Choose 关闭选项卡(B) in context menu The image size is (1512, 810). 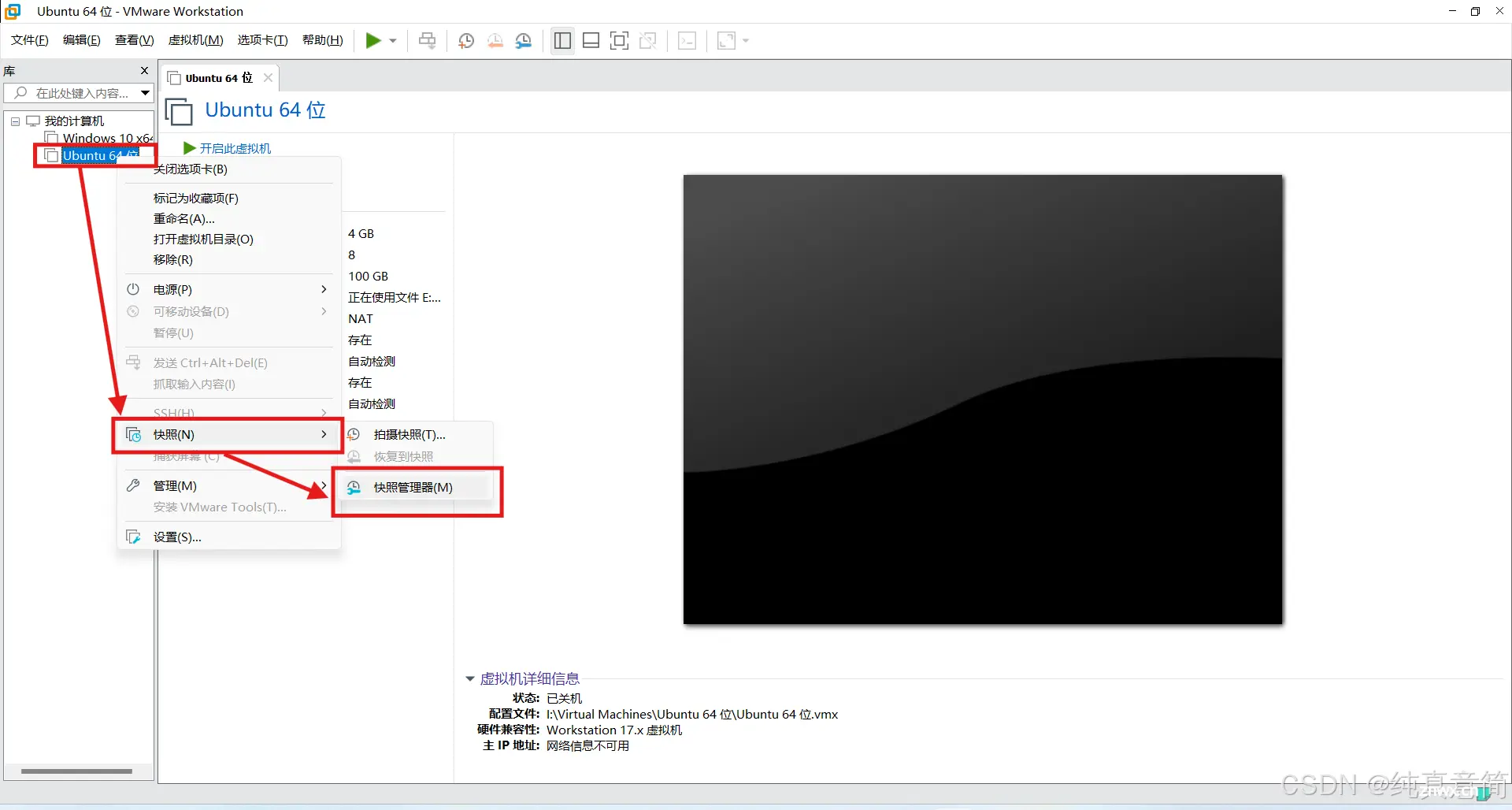[191, 169]
